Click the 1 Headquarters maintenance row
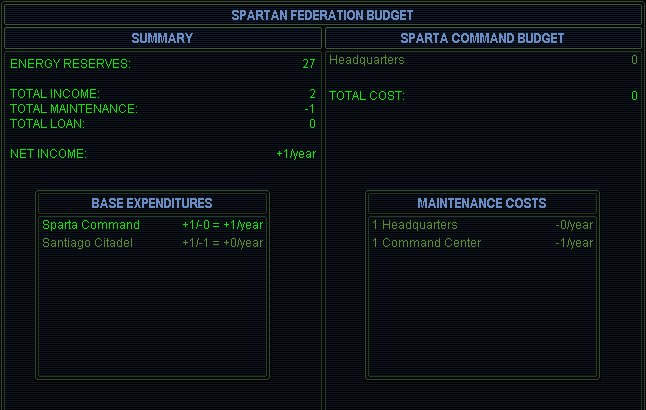Screen dimensions: 646x410 [x=414, y=225]
